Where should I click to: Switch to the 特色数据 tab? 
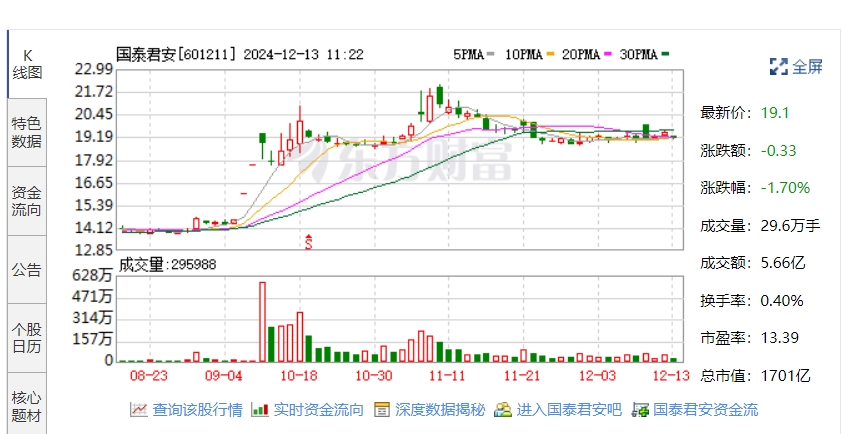27,133
